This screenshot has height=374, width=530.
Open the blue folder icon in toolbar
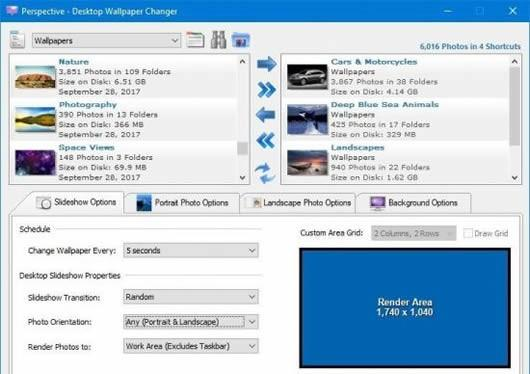(x=241, y=40)
